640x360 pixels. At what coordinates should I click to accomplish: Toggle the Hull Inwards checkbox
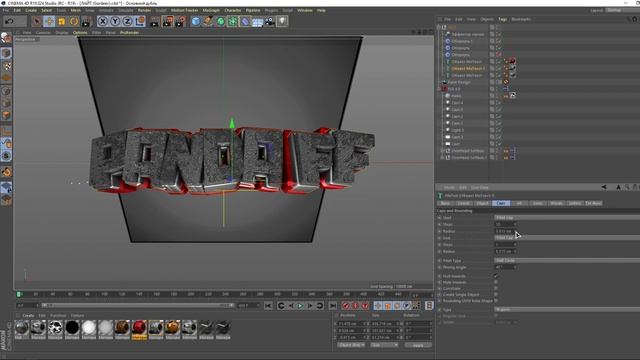point(496,276)
